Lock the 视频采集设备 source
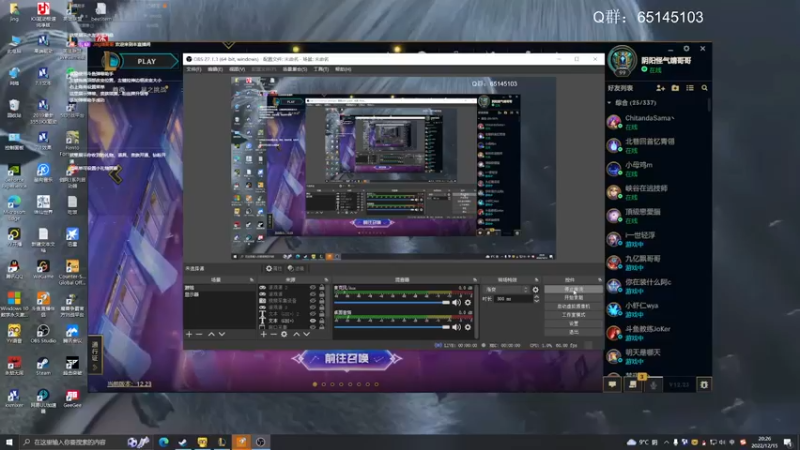800x450 pixels. tap(321, 301)
